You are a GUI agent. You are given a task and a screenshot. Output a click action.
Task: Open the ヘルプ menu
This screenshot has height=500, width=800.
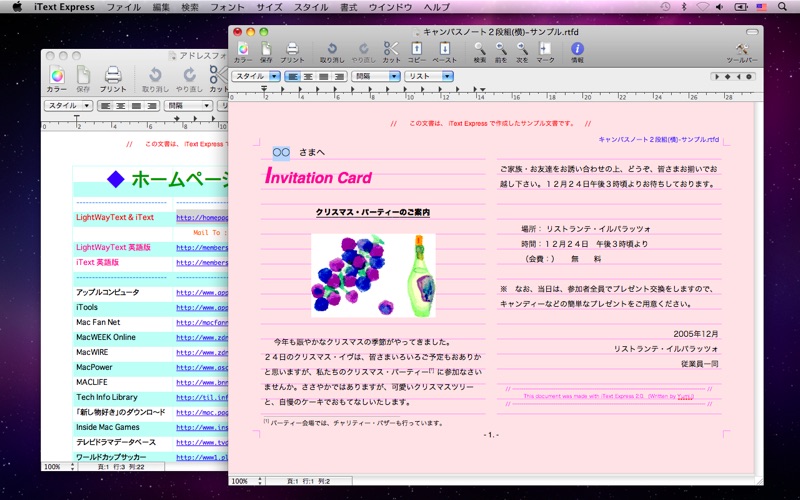pos(437,7)
